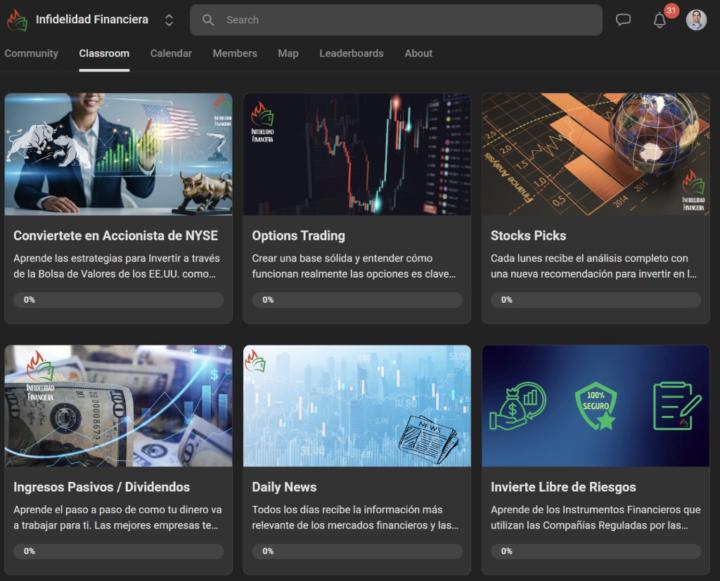Click the search magnifier icon

(x=208, y=20)
